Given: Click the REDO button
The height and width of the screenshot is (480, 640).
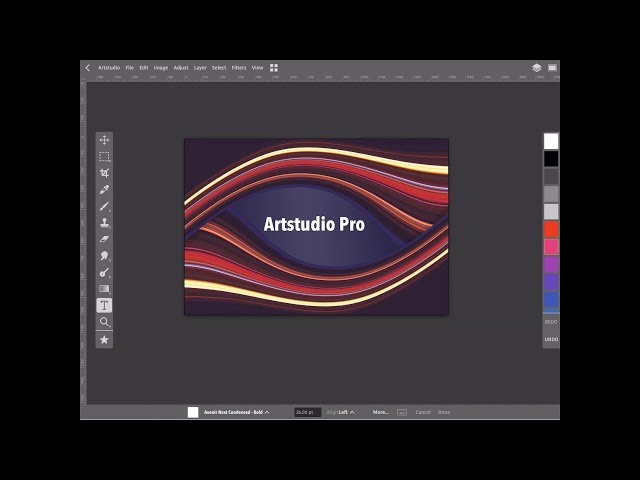Looking at the screenshot, I should pos(551,322).
